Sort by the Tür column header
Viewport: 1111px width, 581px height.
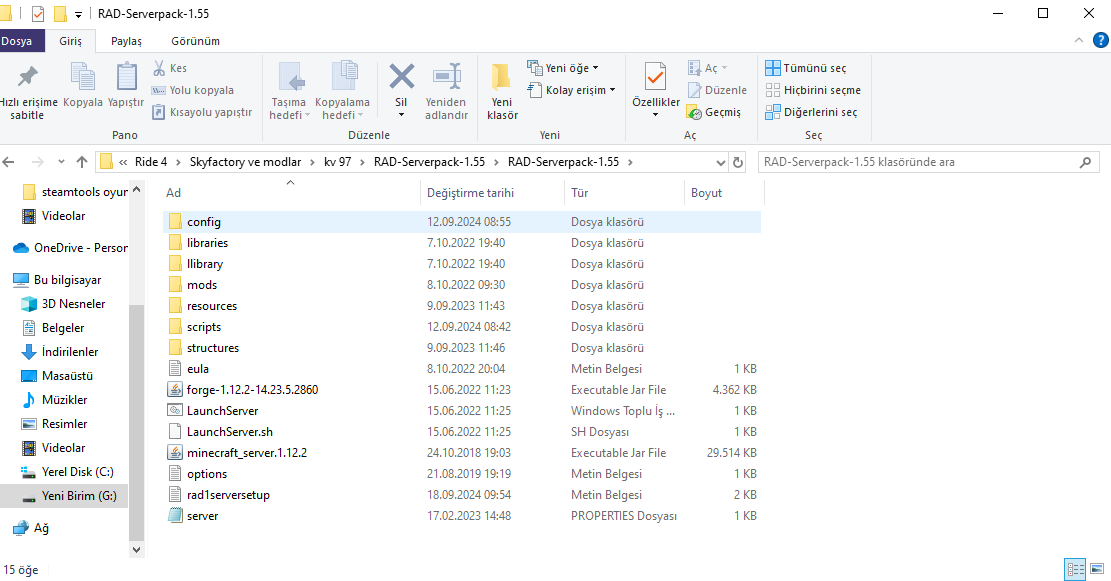580,193
